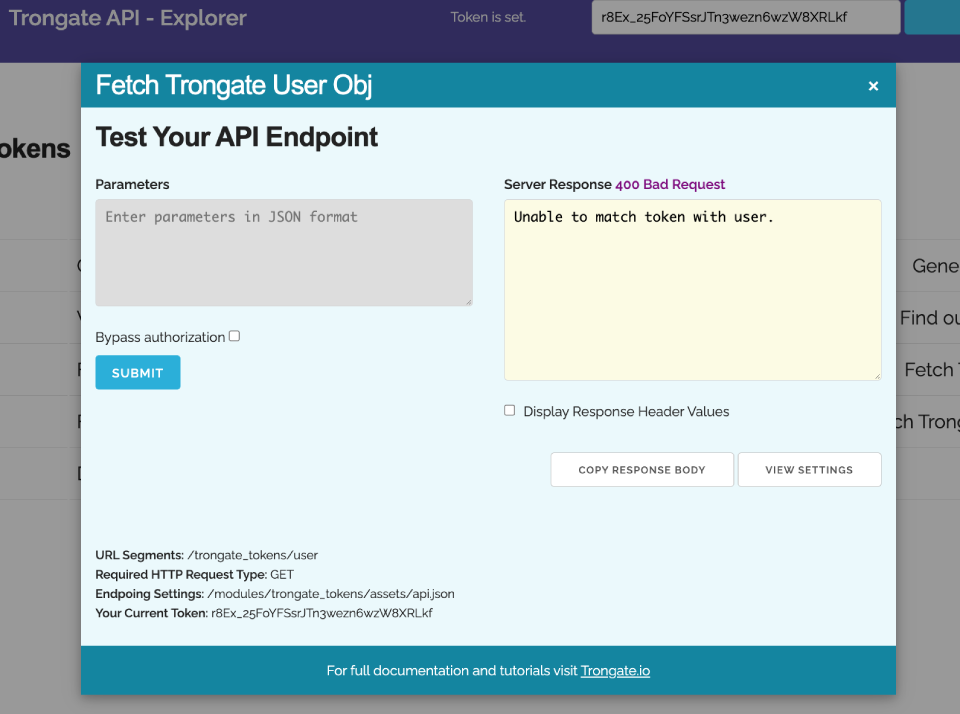Viewport: 960px width, 714px height.
Task: Click the 400 Bad Request status text
Action: (670, 184)
